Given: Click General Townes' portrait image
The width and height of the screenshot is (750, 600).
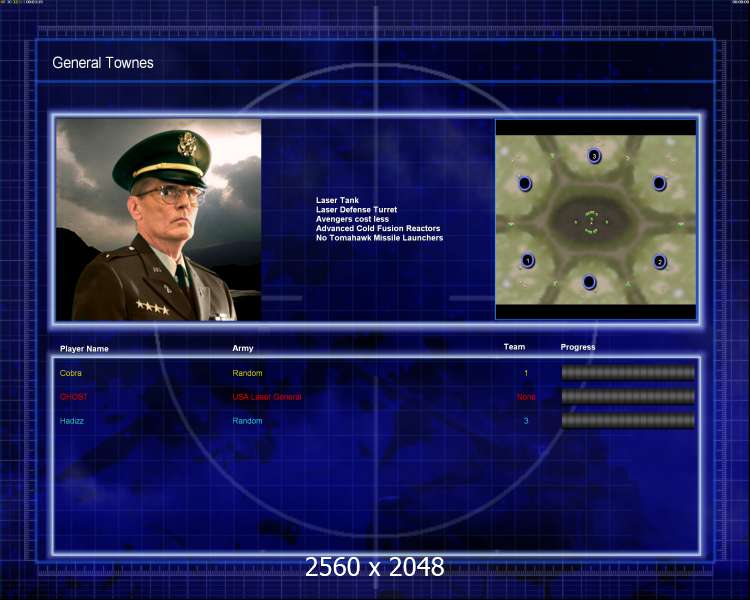Looking at the screenshot, I should [158, 220].
